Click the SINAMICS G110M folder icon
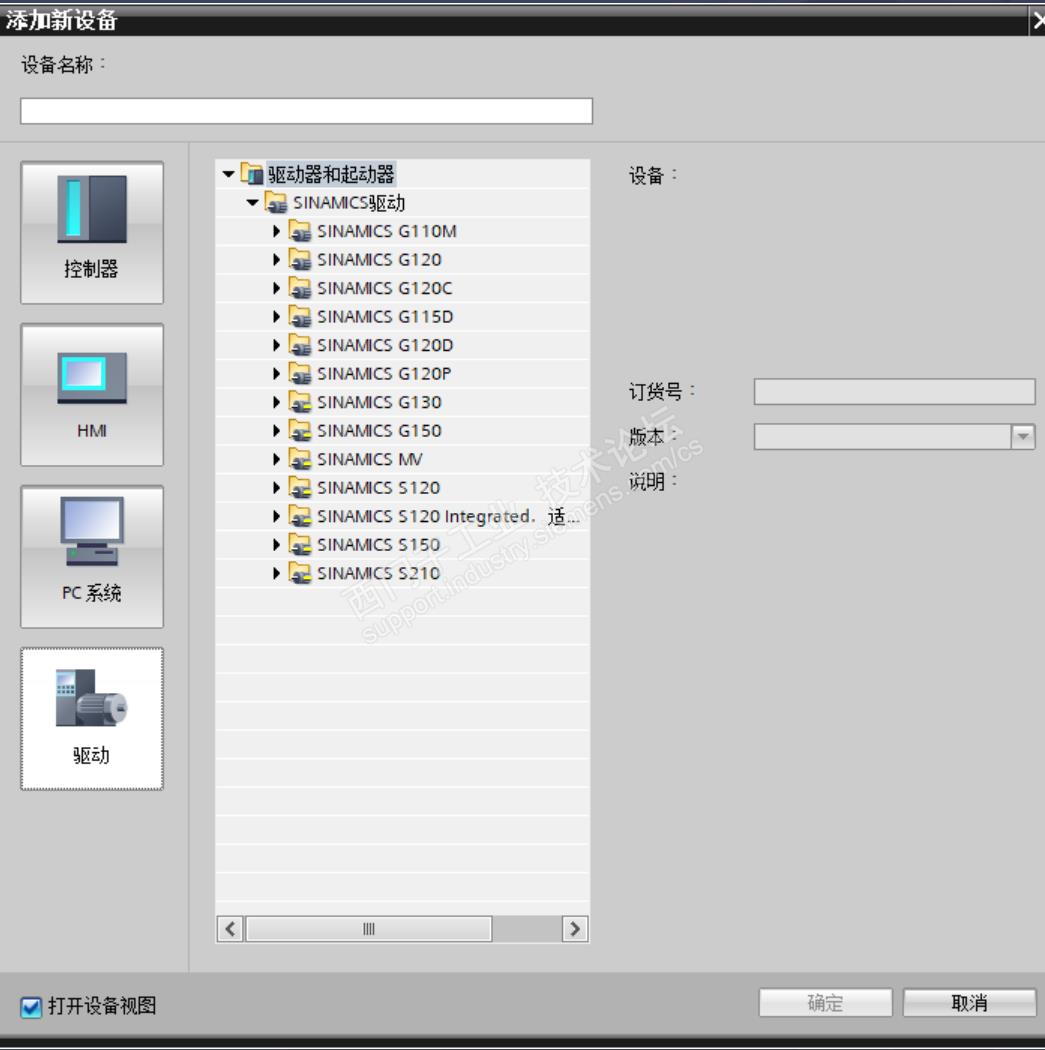 300,231
